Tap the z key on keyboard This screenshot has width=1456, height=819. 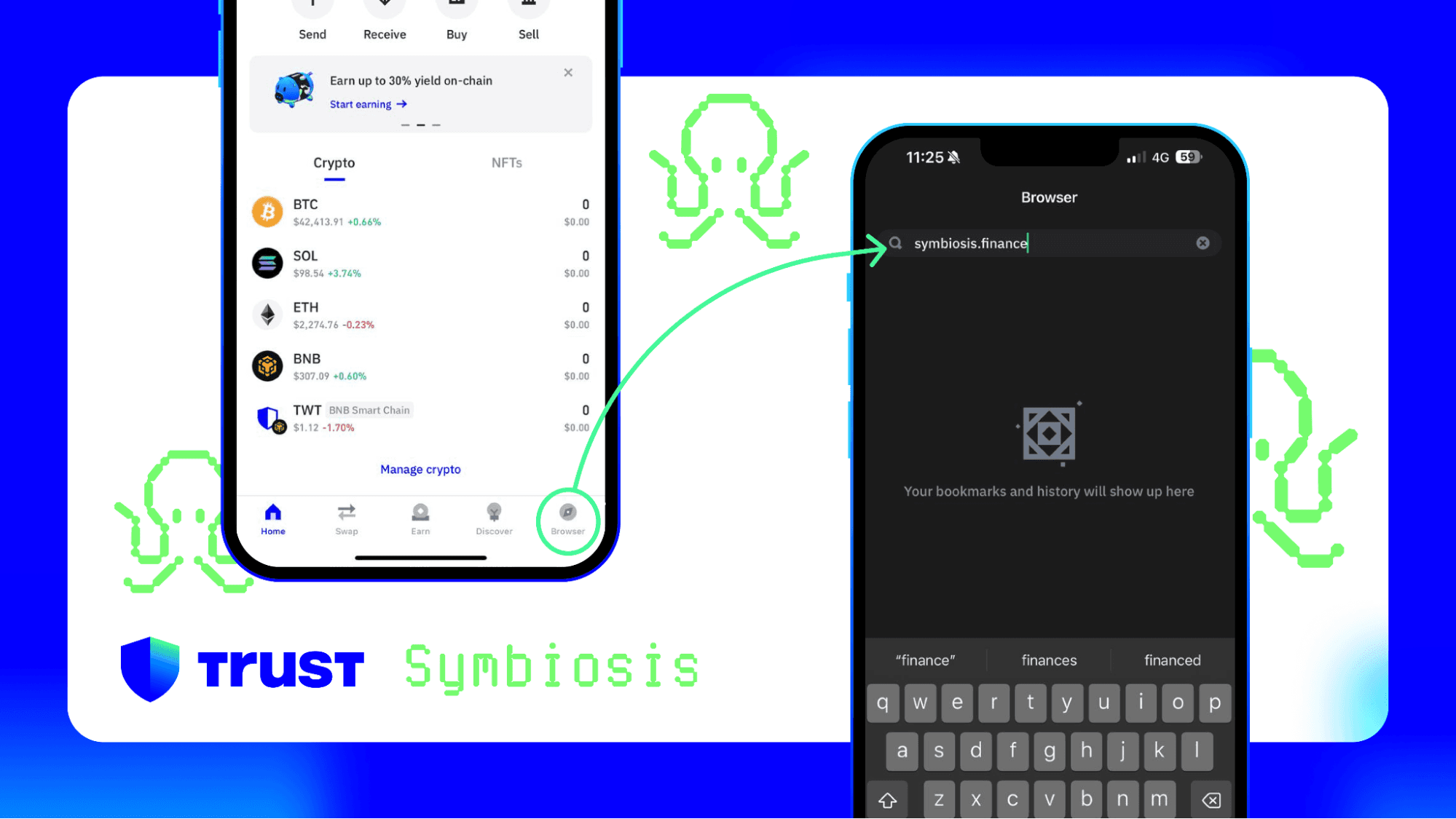[939, 799]
